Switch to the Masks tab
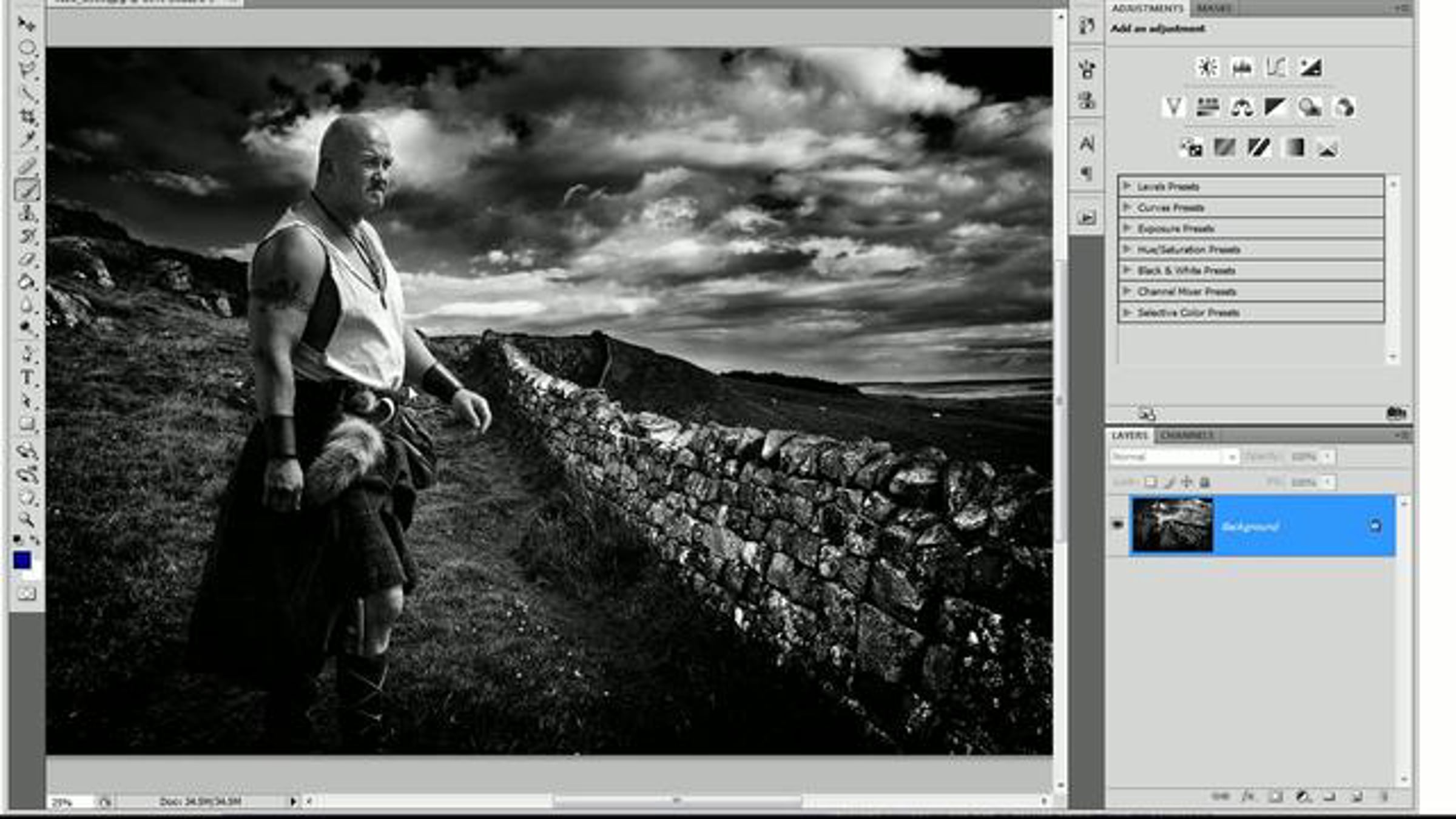This screenshot has width=1456, height=819. pyautogui.click(x=1214, y=8)
